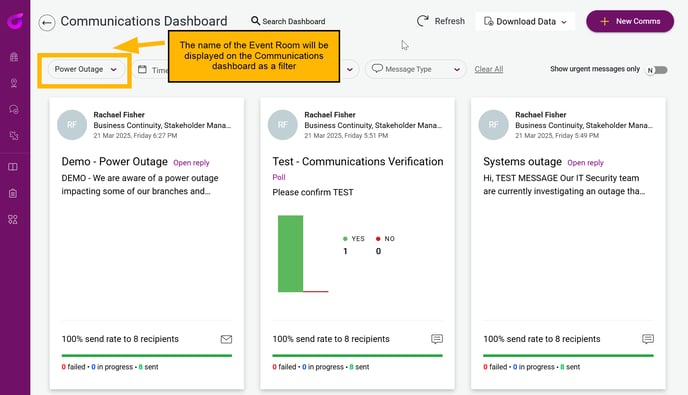688x395 pixels.
Task: Click the back arrow beside Communications Dashboard
Action: [x=47, y=22]
